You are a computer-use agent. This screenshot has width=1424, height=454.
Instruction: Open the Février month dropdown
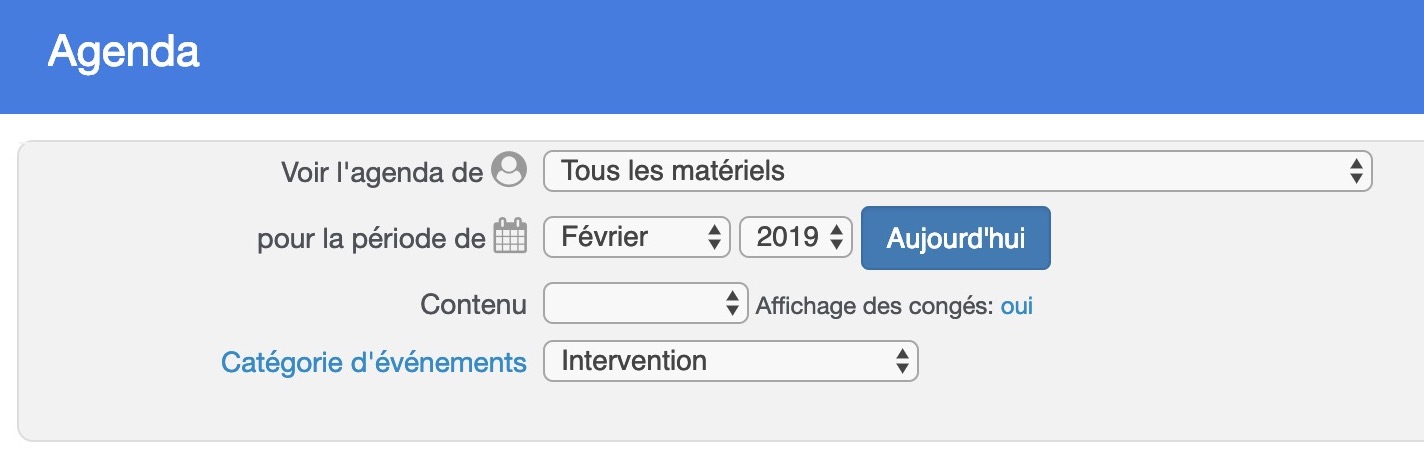637,238
